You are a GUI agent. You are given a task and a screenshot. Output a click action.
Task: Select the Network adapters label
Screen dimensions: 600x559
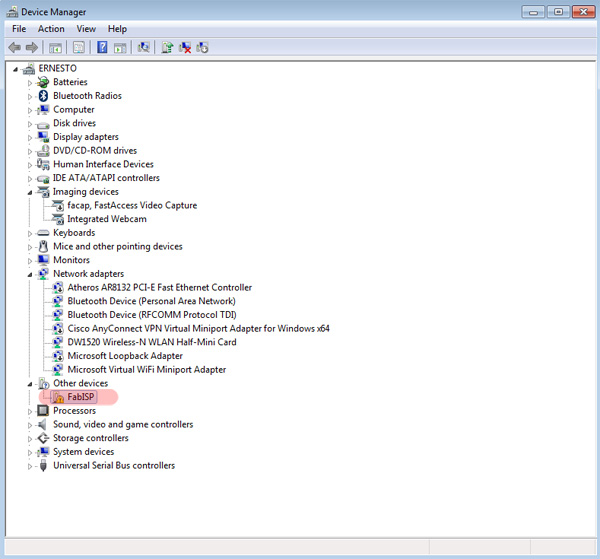88,274
